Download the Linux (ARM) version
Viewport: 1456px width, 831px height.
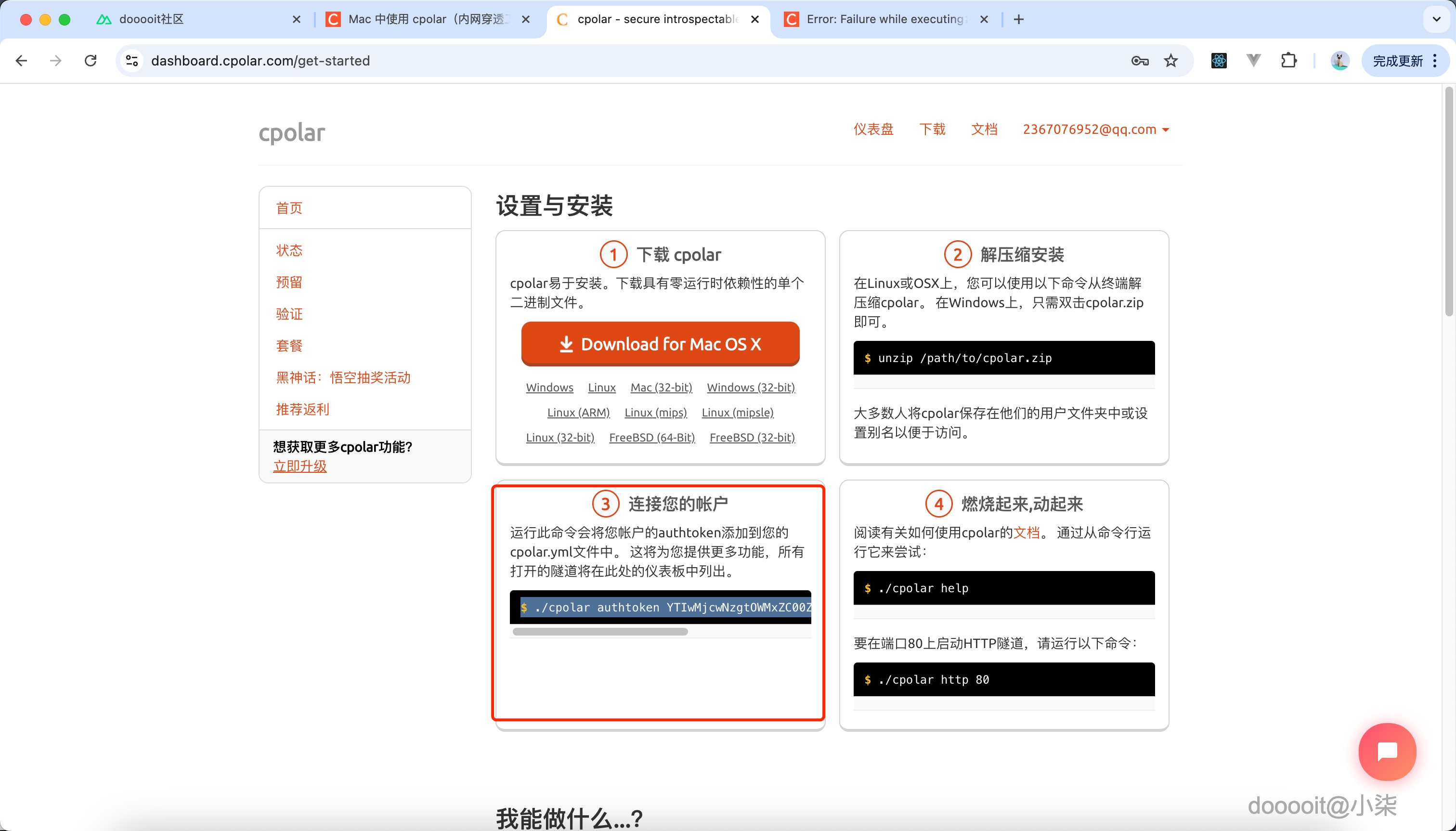point(578,412)
